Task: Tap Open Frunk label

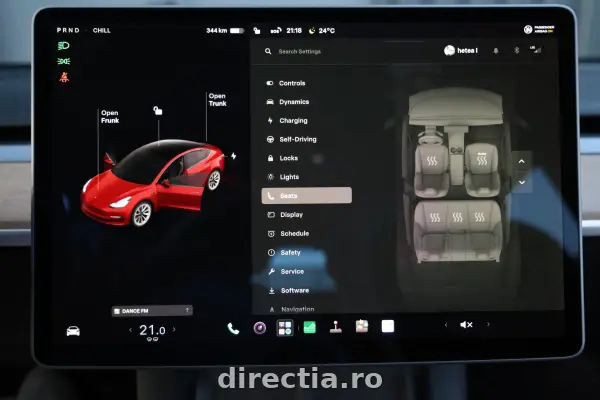Action: [110, 117]
